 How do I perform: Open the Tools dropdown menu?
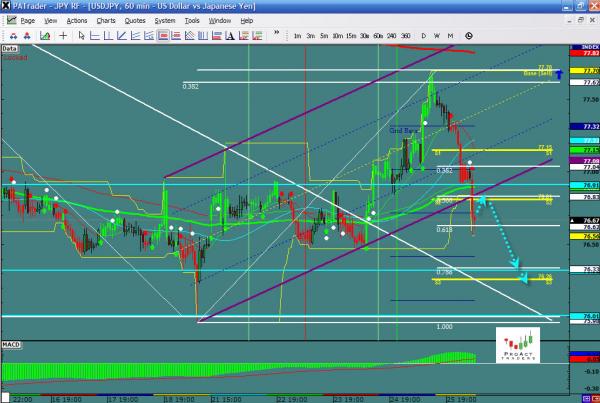[192, 20]
